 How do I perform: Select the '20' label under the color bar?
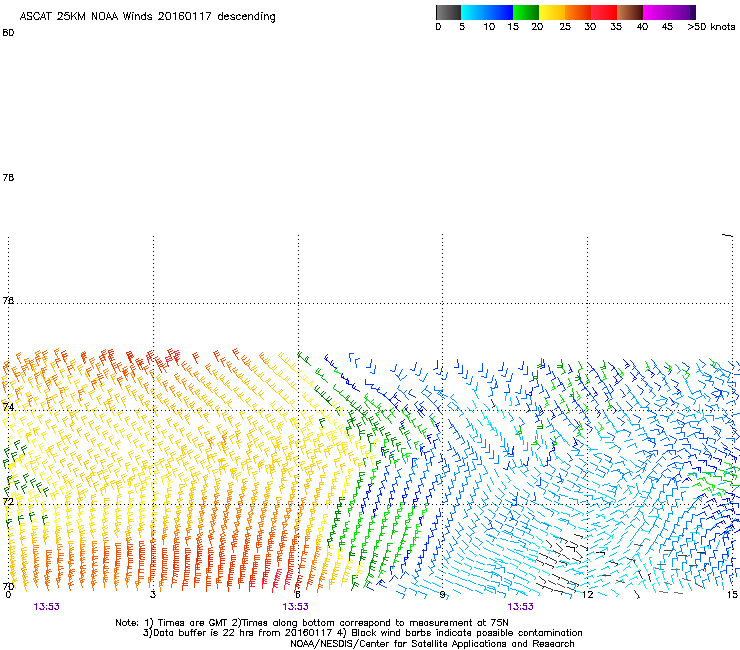pyautogui.click(x=537, y=27)
